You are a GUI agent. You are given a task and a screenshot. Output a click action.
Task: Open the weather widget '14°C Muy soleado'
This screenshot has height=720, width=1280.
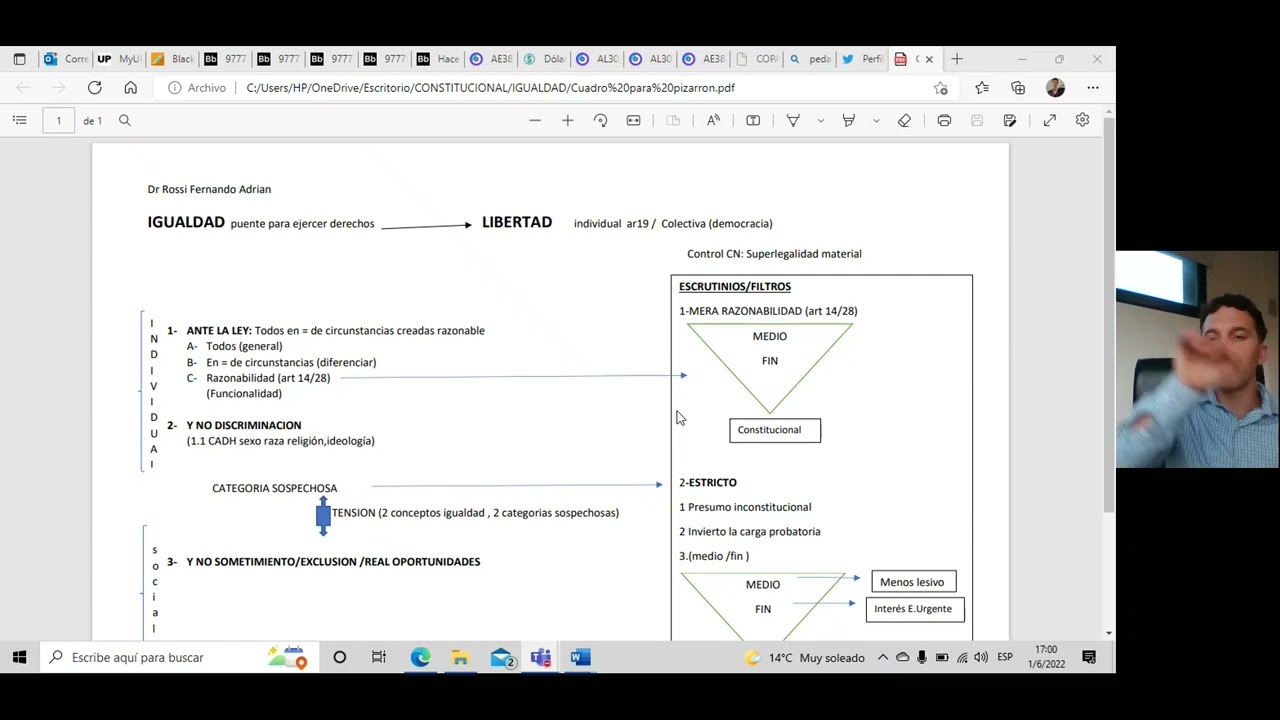tap(805, 657)
